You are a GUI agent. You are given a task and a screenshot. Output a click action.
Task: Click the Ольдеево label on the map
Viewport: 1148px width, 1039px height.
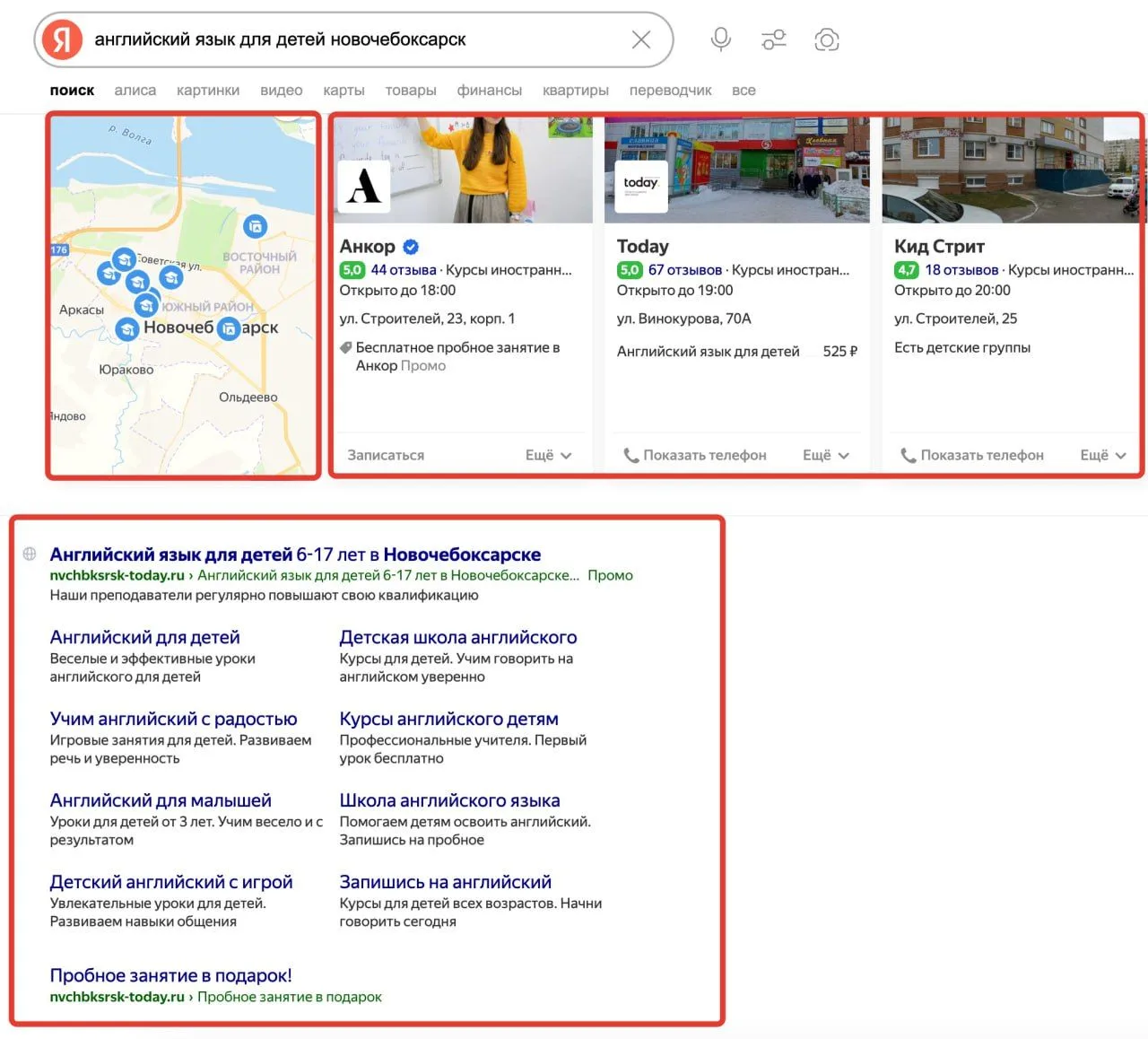click(248, 397)
